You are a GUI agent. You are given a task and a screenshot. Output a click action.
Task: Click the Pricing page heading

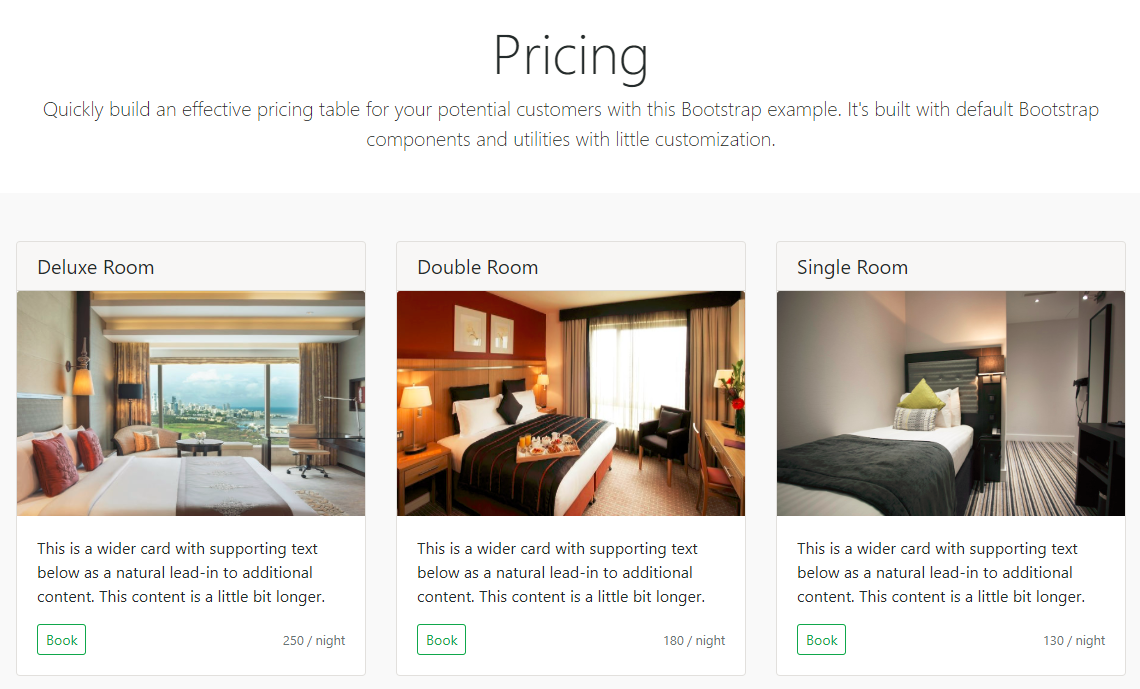(x=570, y=57)
